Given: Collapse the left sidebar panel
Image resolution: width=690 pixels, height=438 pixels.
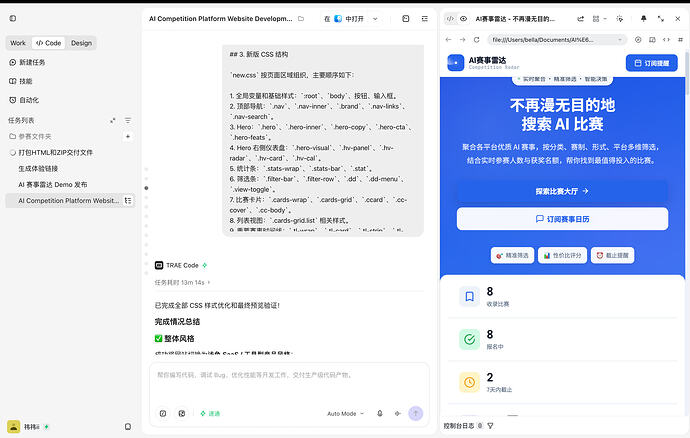Looking at the screenshot, I should click(13, 18).
